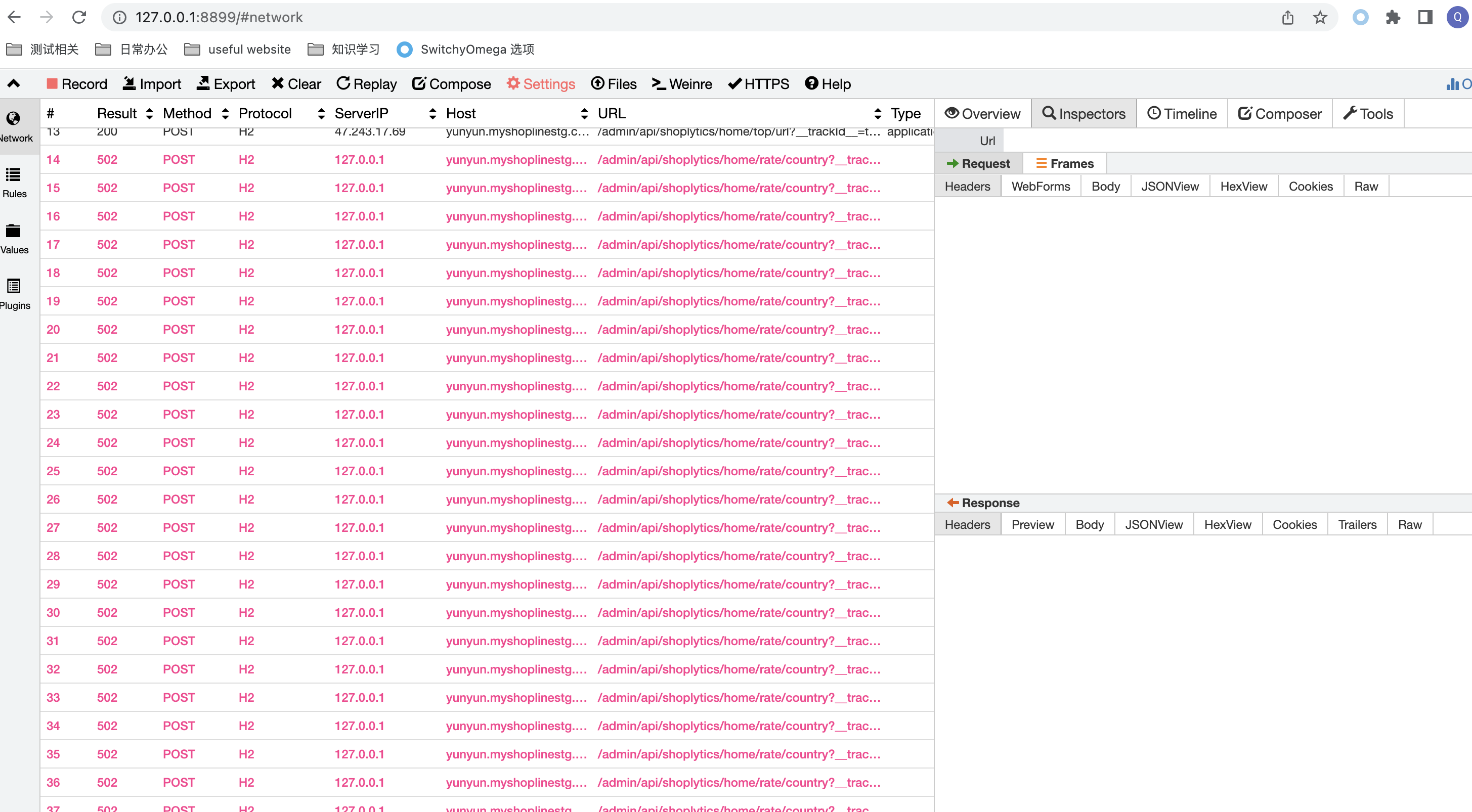
Task: Open the Rules panel in sidebar
Action: coord(14,182)
